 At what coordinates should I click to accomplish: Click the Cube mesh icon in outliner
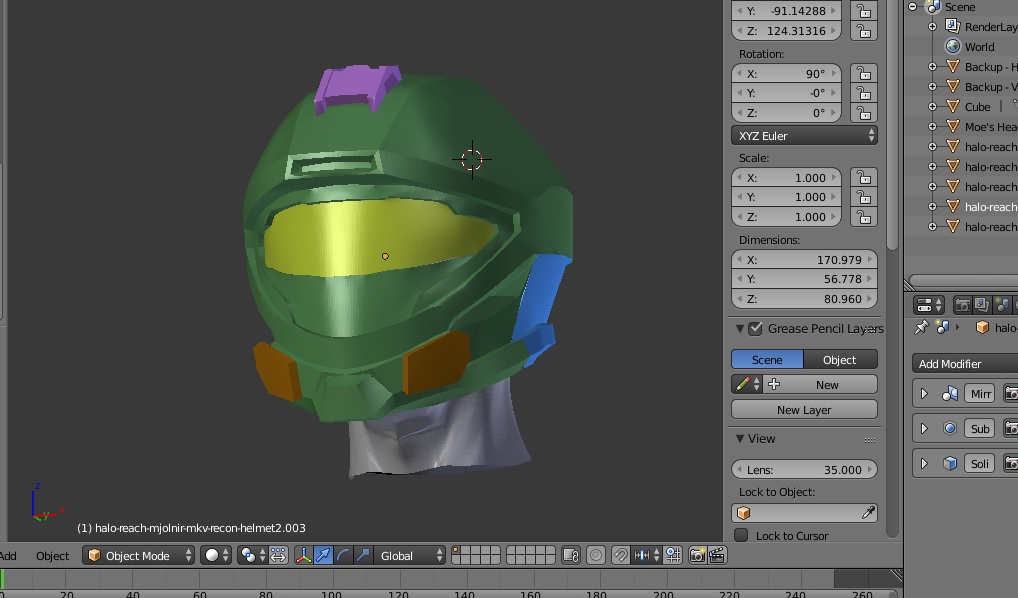pos(953,106)
